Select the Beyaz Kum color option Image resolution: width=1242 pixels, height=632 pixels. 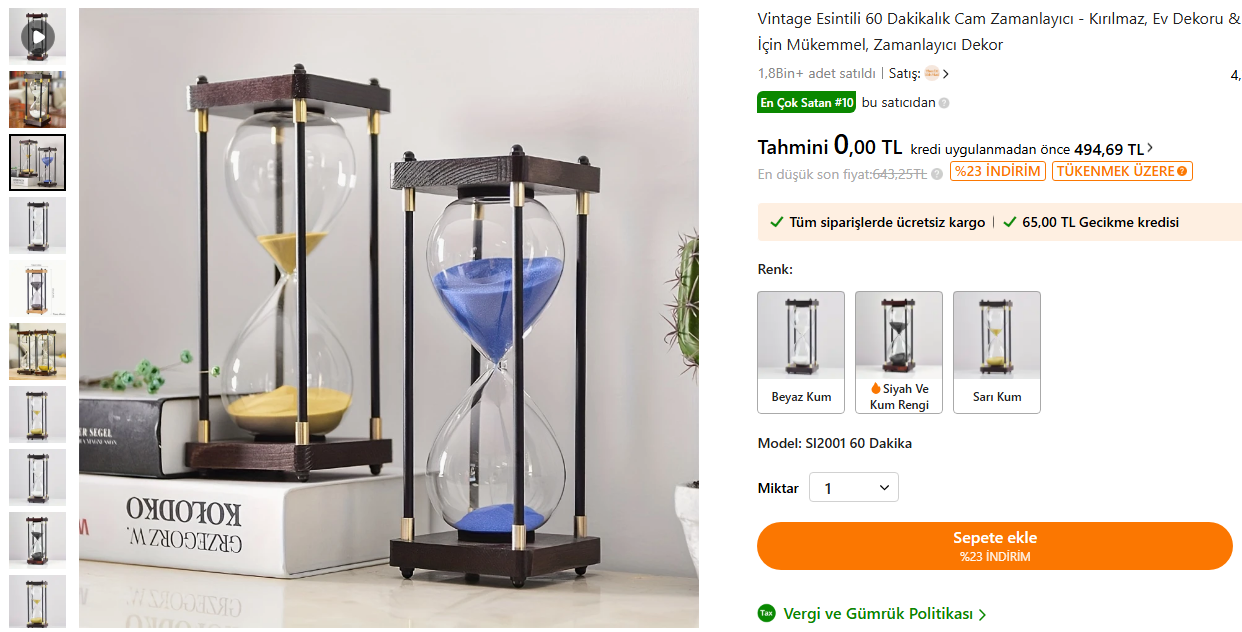pyautogui.click(x=801, y=352)
